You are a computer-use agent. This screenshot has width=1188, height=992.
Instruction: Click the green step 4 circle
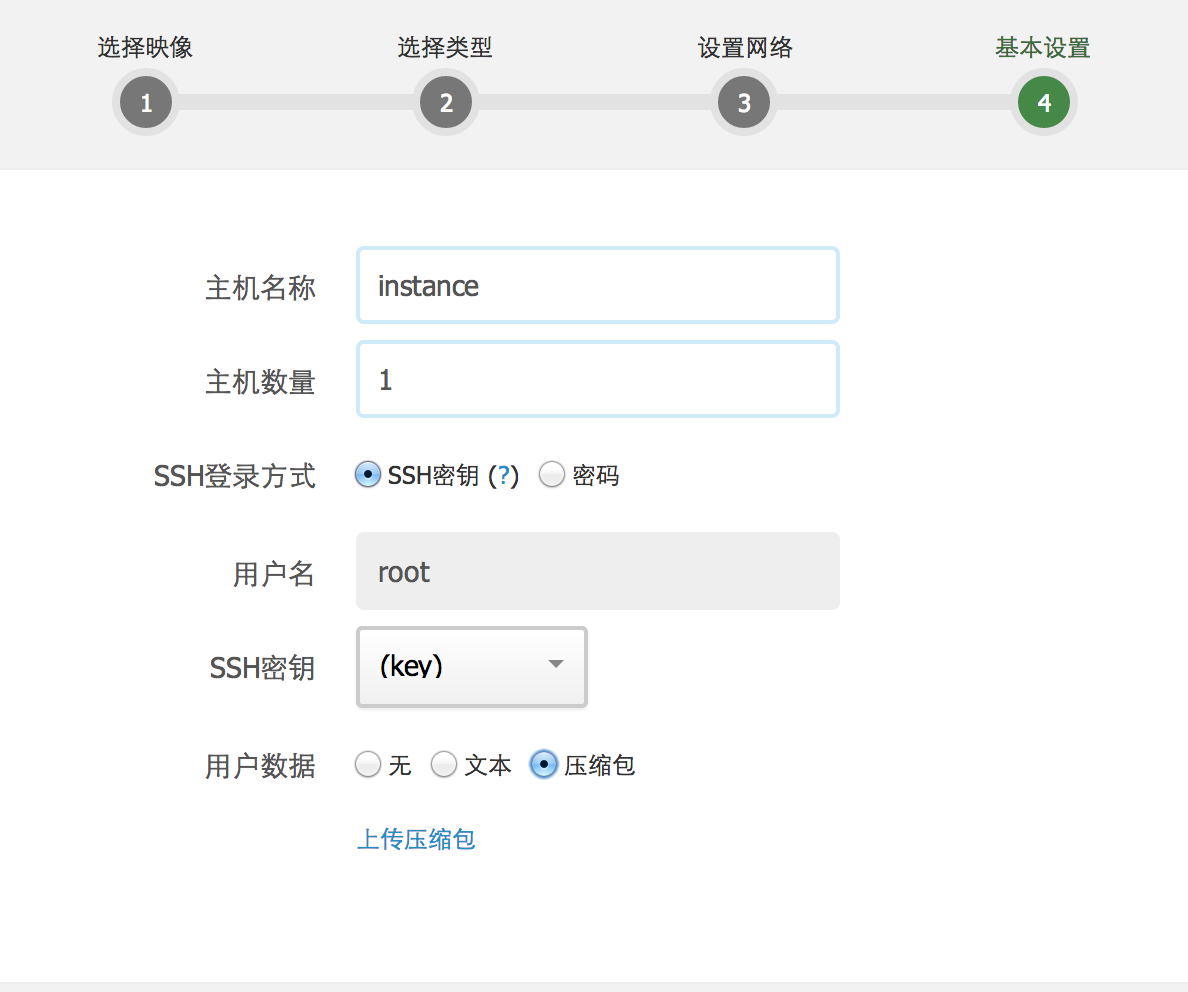(x=1043, y=102)
